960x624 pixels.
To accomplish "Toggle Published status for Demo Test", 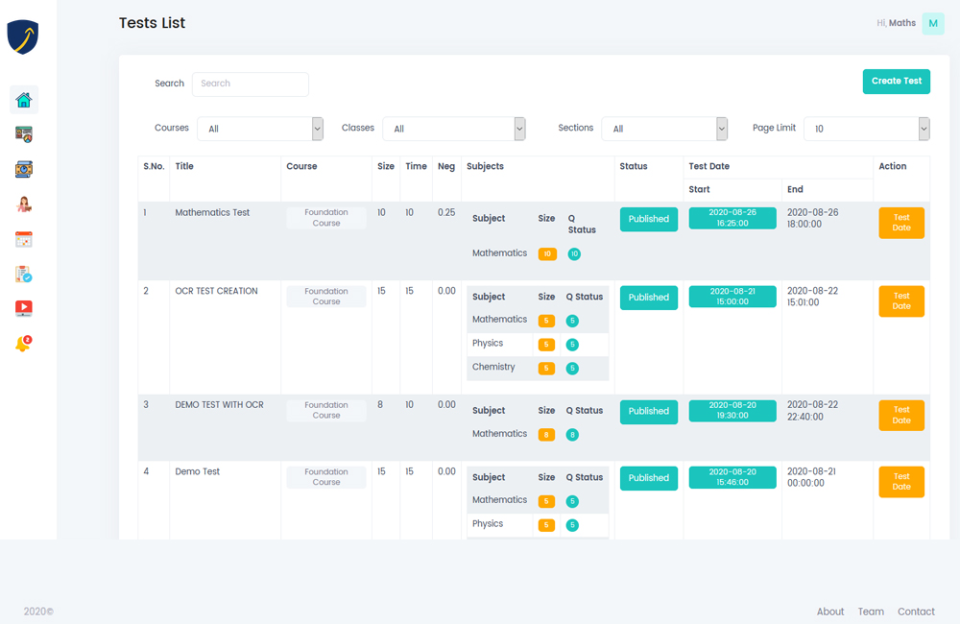I will pyautogui.click(x=649, y=478).
